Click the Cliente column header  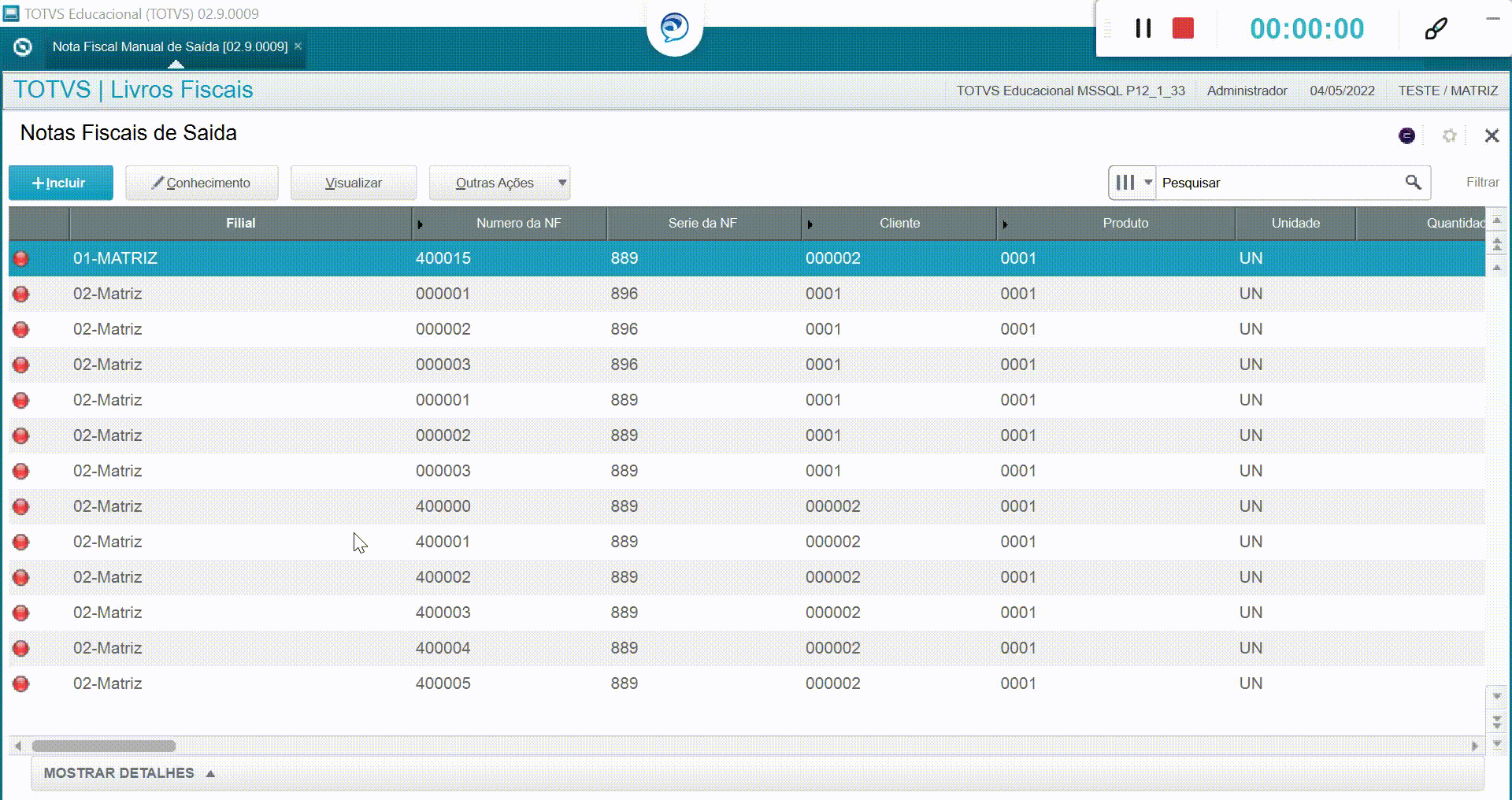tap(899, 223)
